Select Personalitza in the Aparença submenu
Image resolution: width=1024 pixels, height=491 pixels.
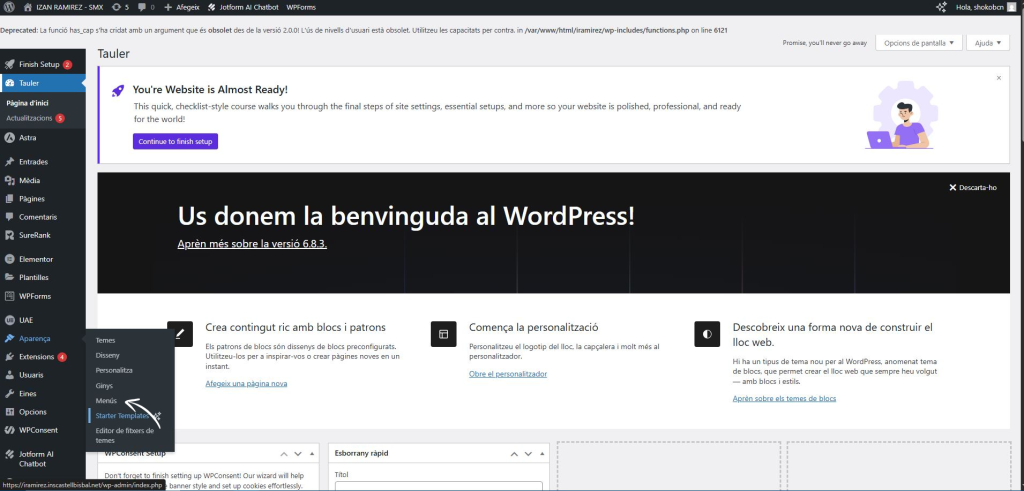114,370
